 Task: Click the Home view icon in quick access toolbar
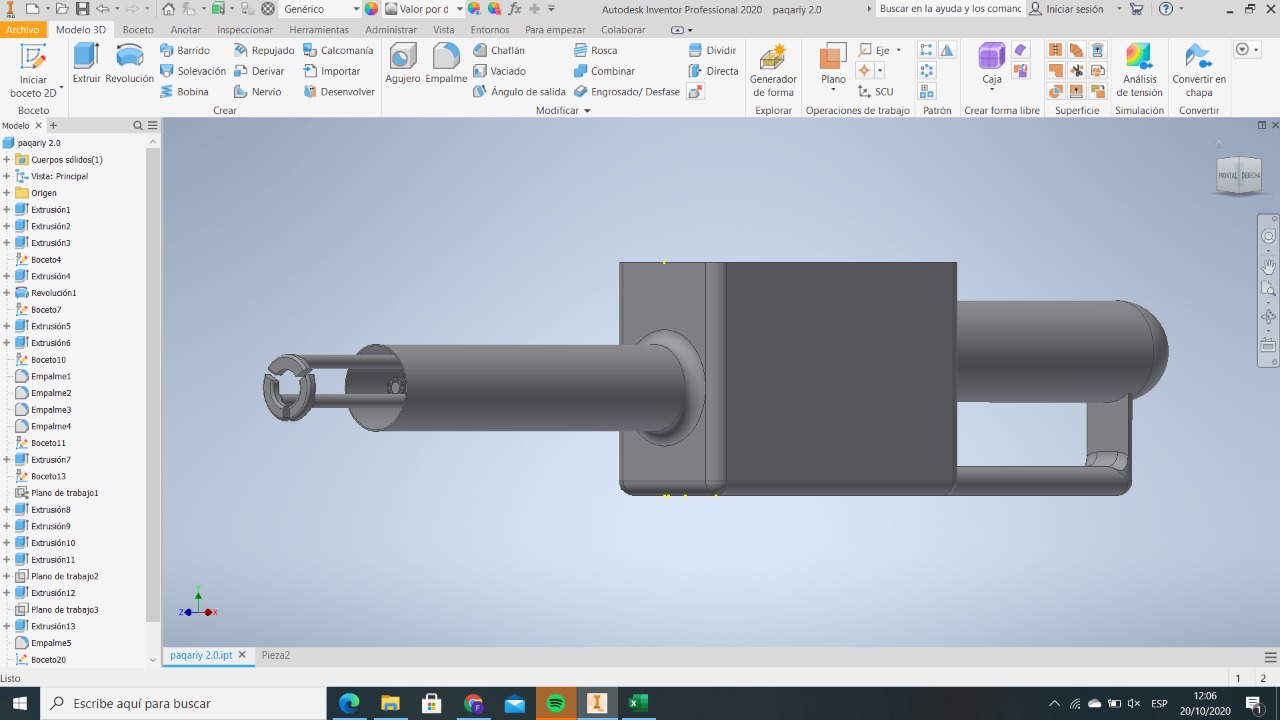click(x=168, y=9)
